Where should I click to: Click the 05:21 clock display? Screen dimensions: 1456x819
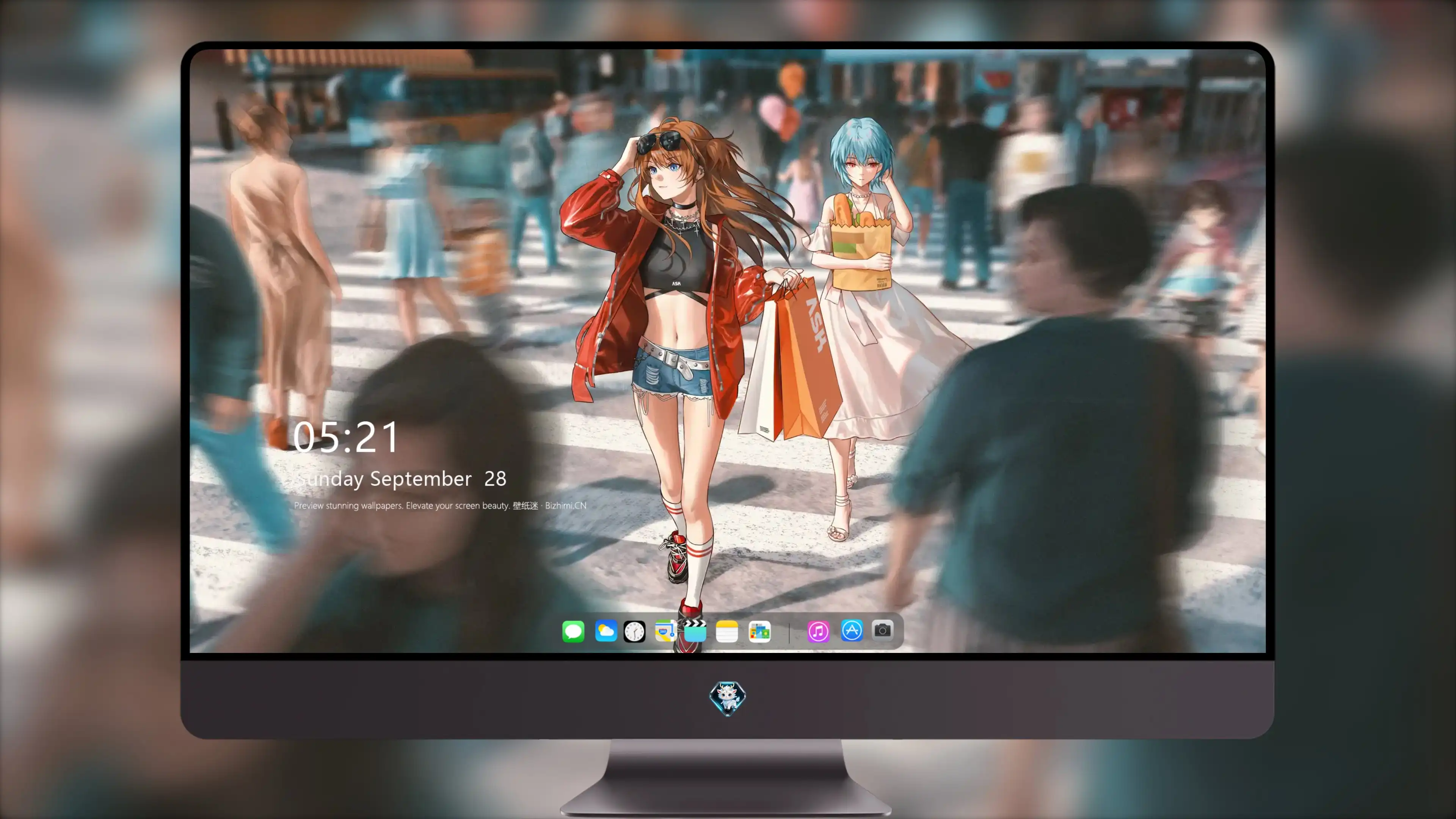click(345, 438)
